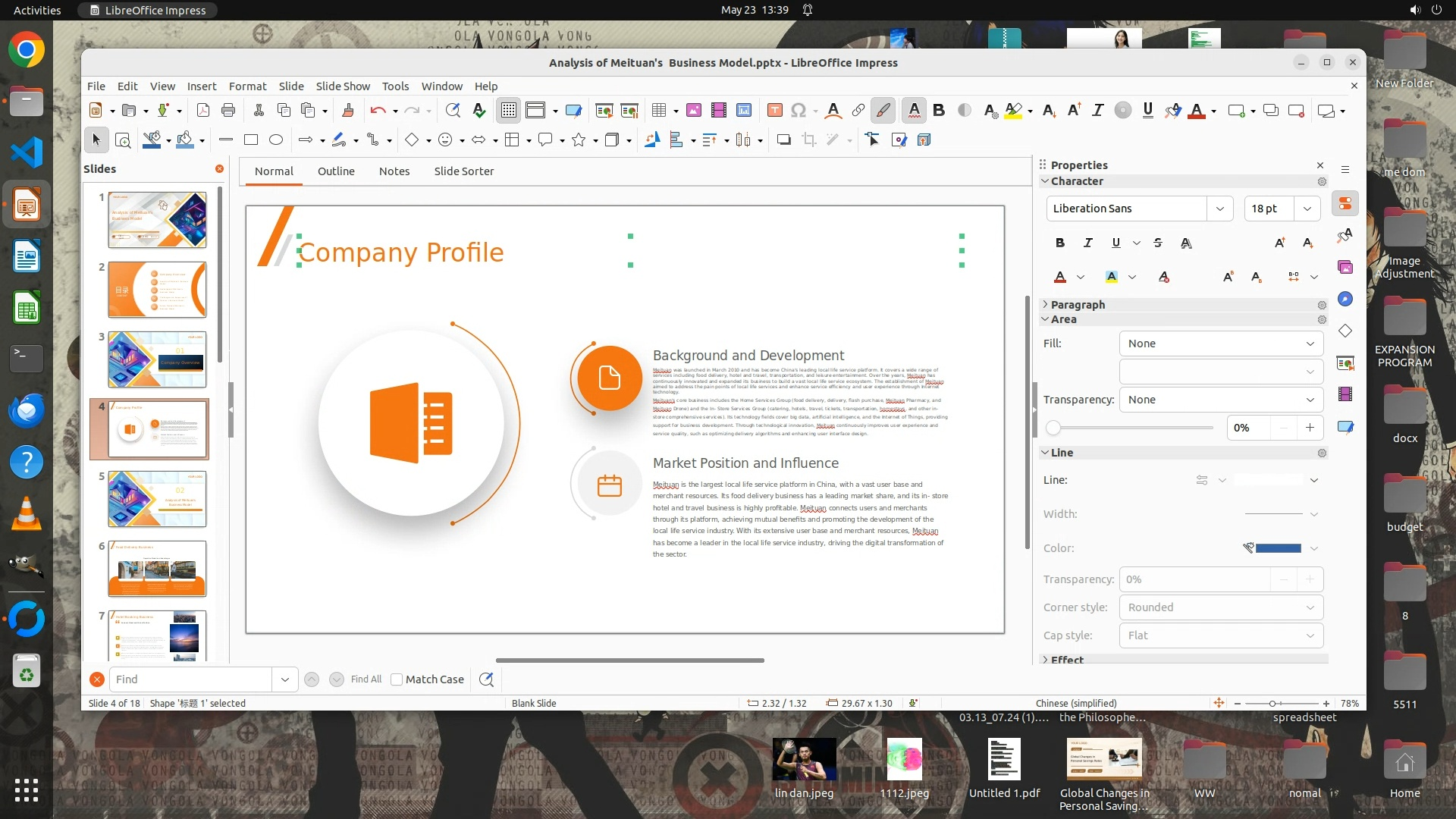Open the Special Character icon
The image size is (1456, 819).
(798, 111)
